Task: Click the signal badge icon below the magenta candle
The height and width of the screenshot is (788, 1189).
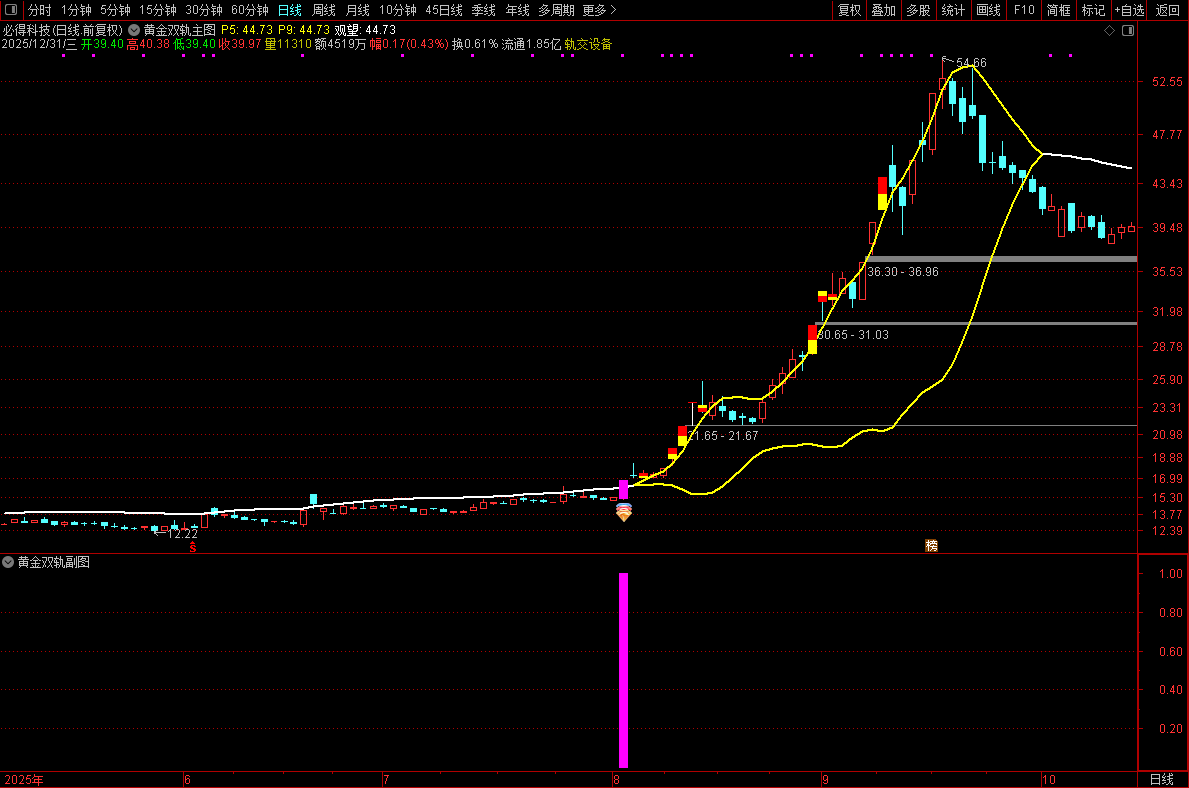Action: [x=623, y=512]
